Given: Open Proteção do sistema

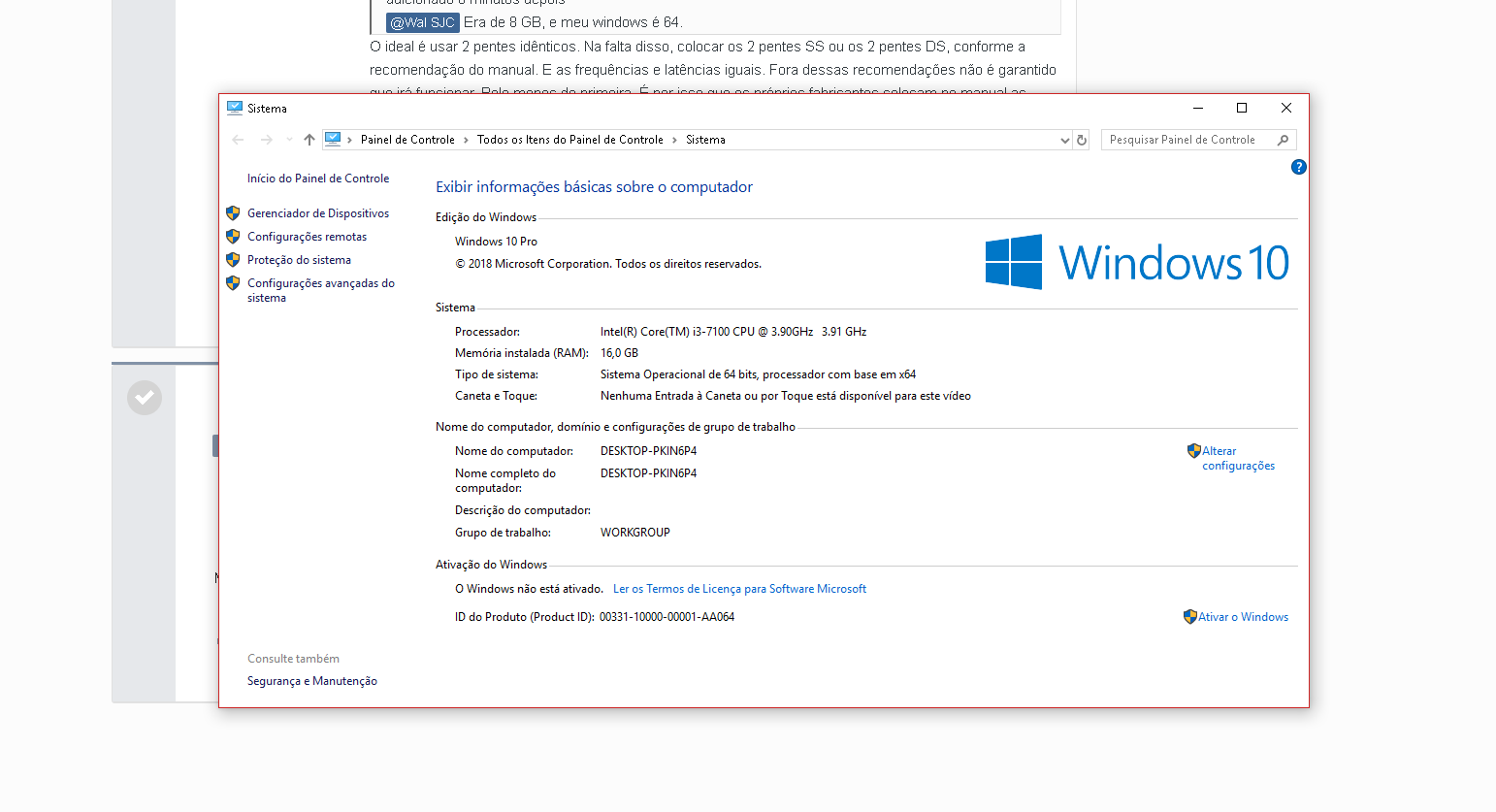Looking at the screenshot, I should point(299,260).
